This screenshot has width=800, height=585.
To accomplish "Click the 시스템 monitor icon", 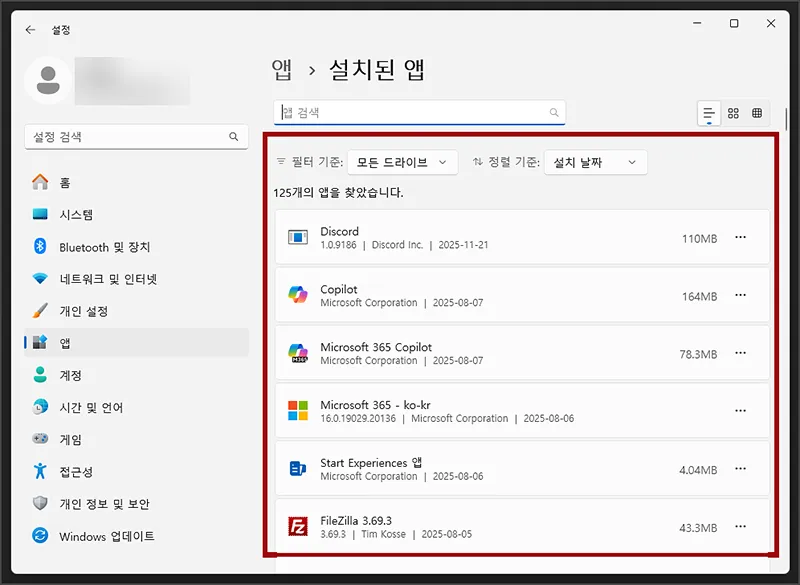I will [40, 214].
